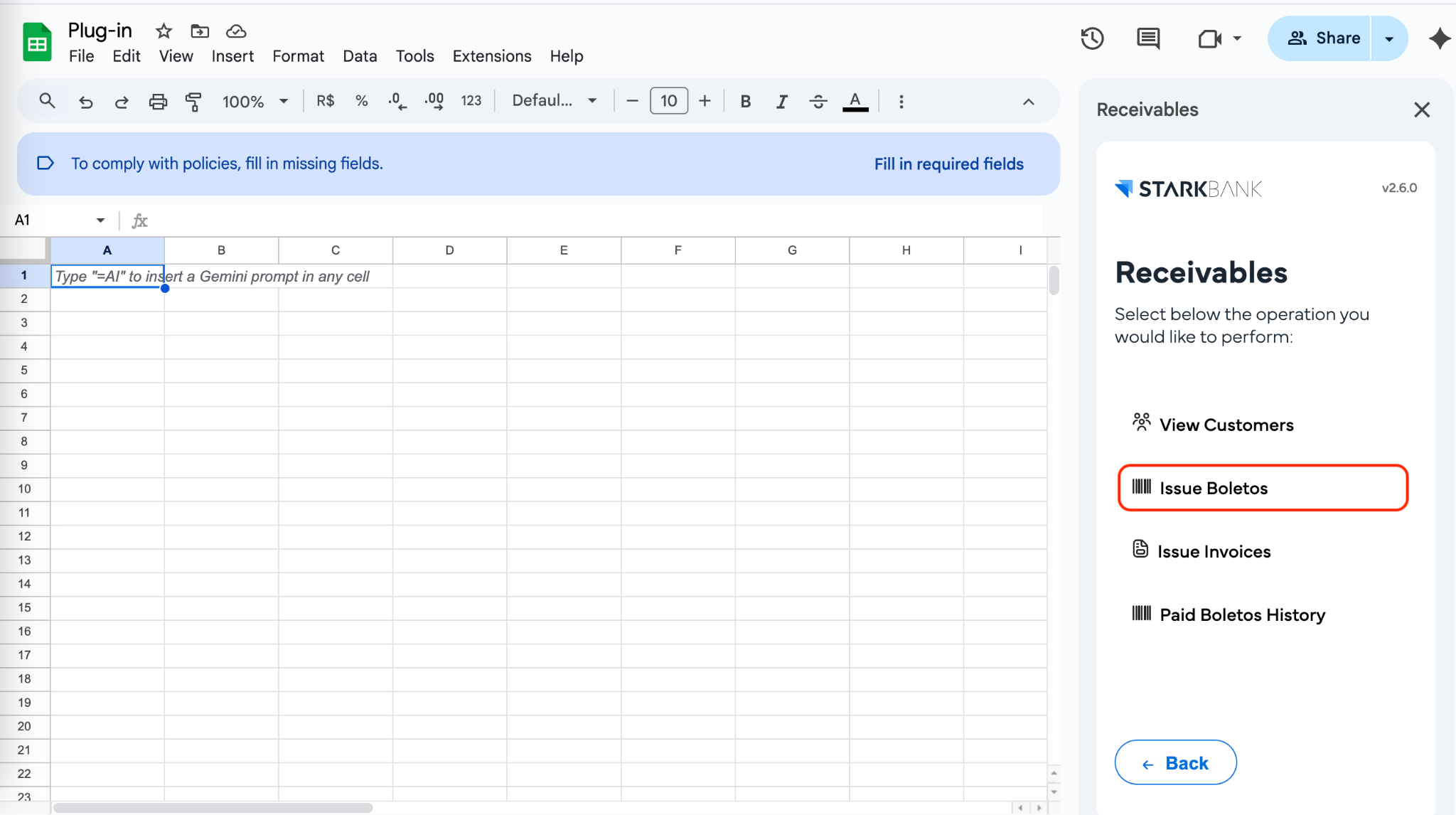Open the Format menu
The width and height of the screenshot is (1456, 815).
[298, 56]
